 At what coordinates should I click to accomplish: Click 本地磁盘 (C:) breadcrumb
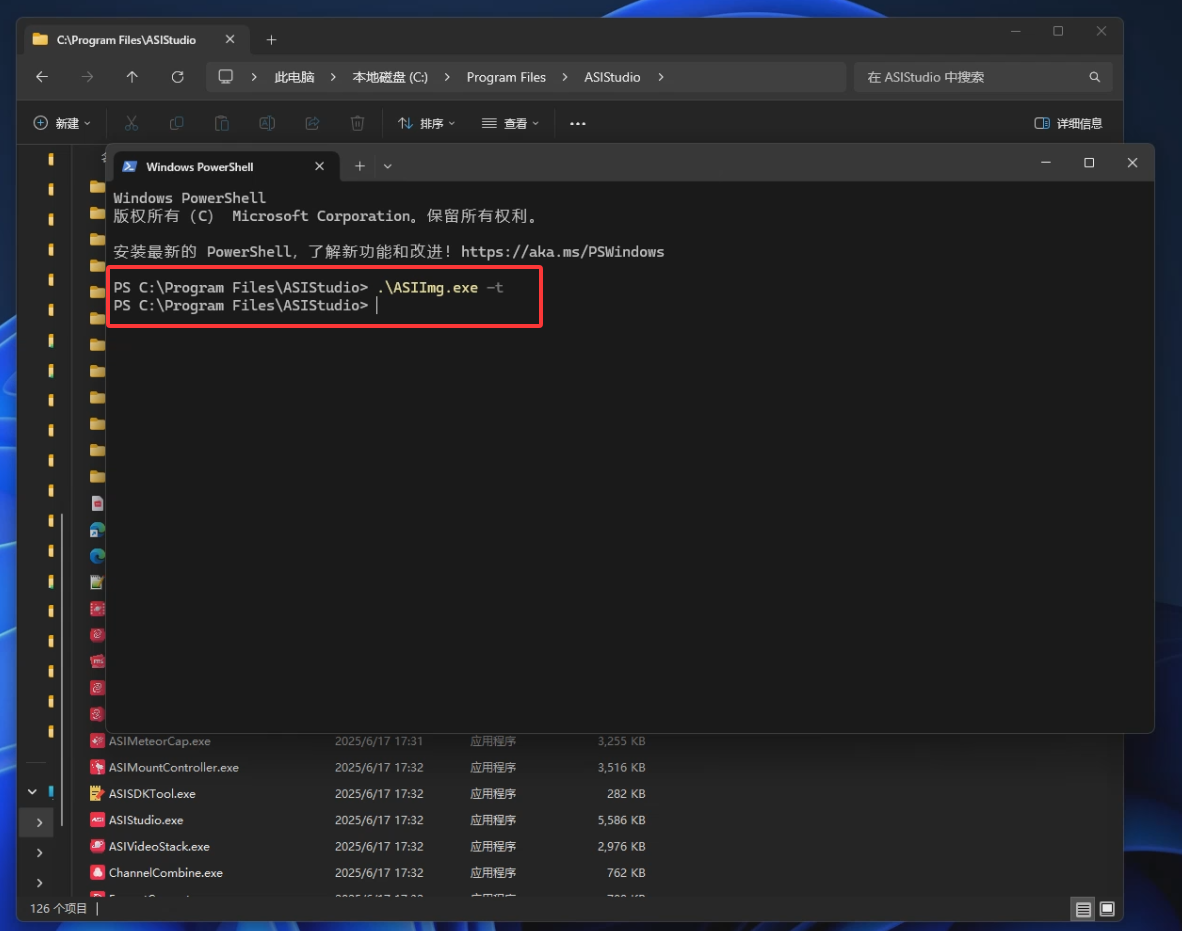pos(390,77)
